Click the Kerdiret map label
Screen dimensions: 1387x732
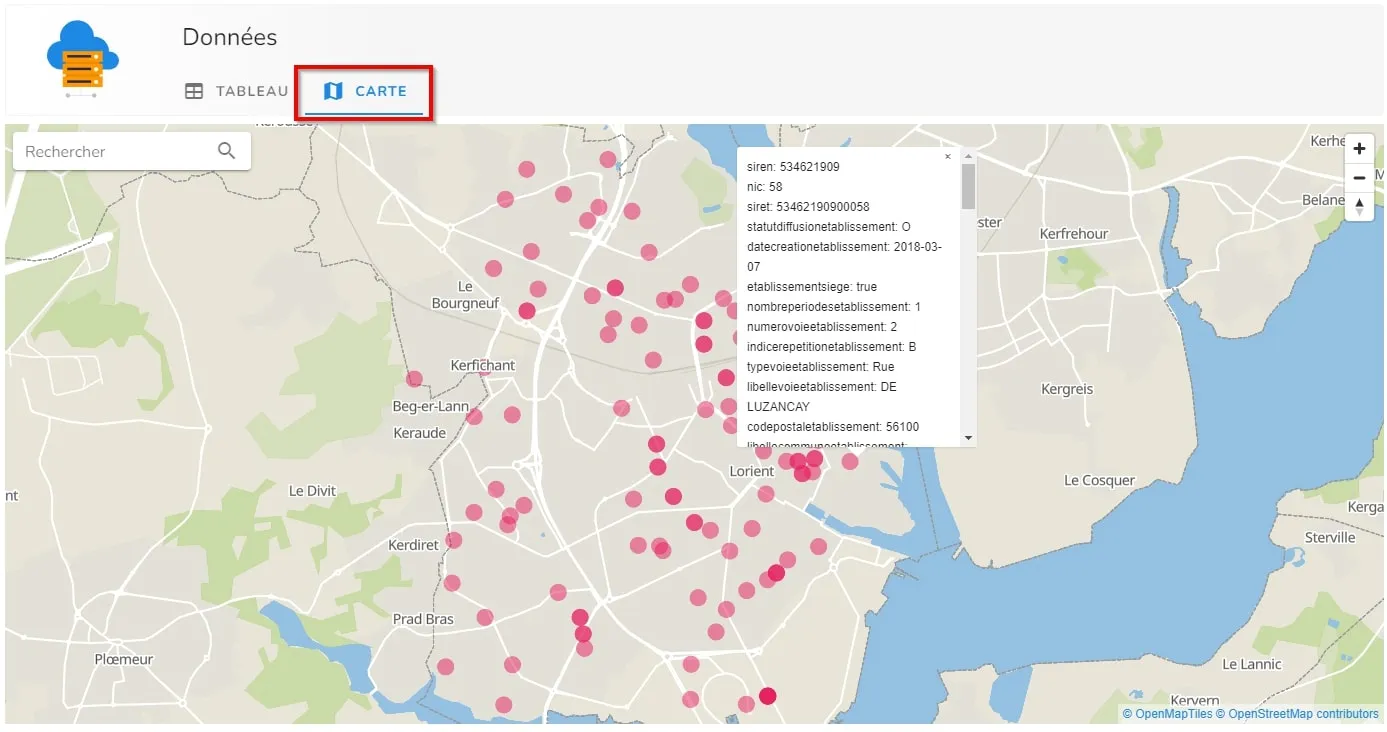tap(413, 545)
